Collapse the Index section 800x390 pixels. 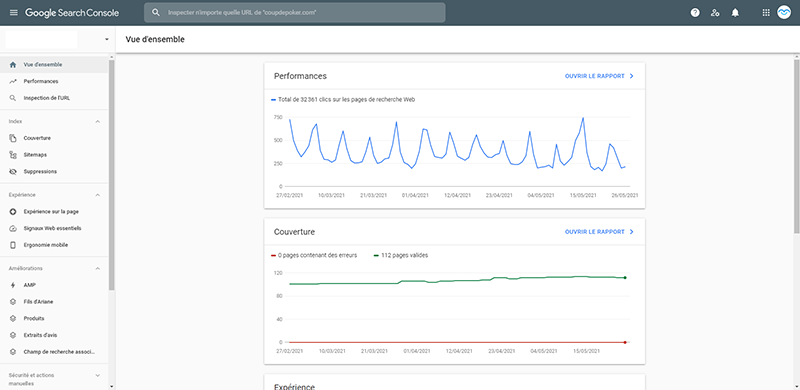98,121
